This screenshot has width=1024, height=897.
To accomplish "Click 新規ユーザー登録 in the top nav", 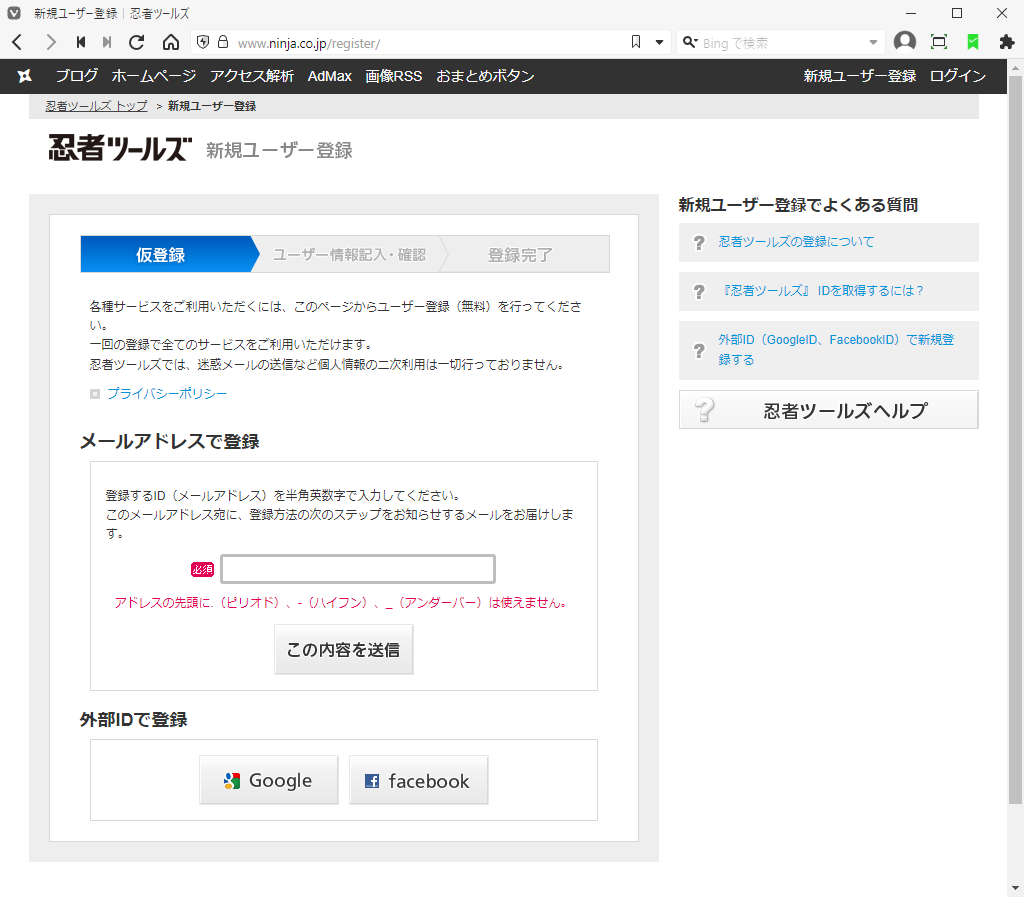I will [859, 76].
